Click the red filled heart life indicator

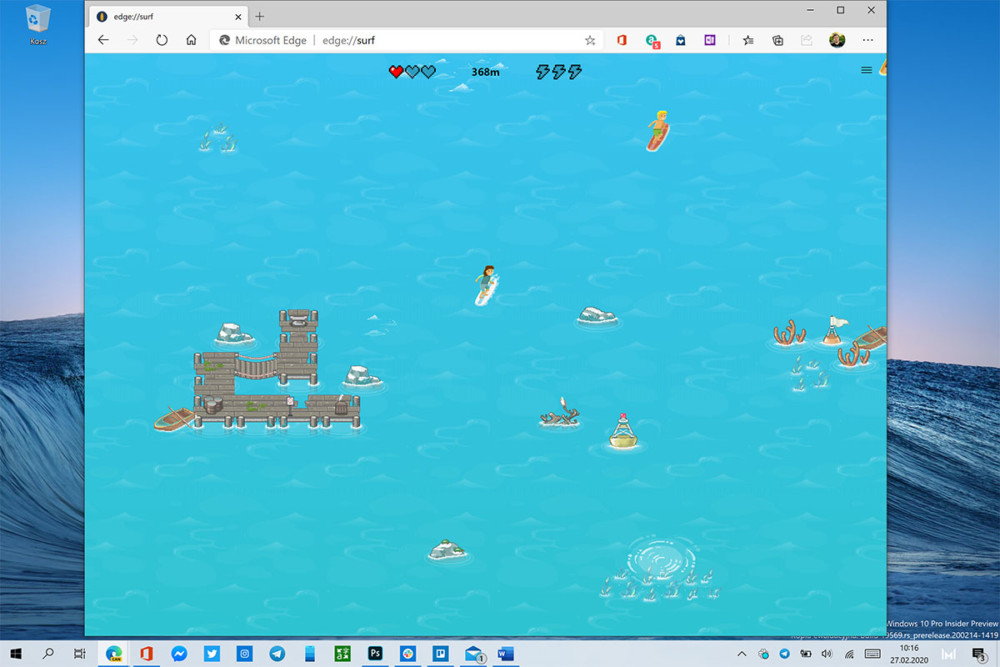pos(395,71)
